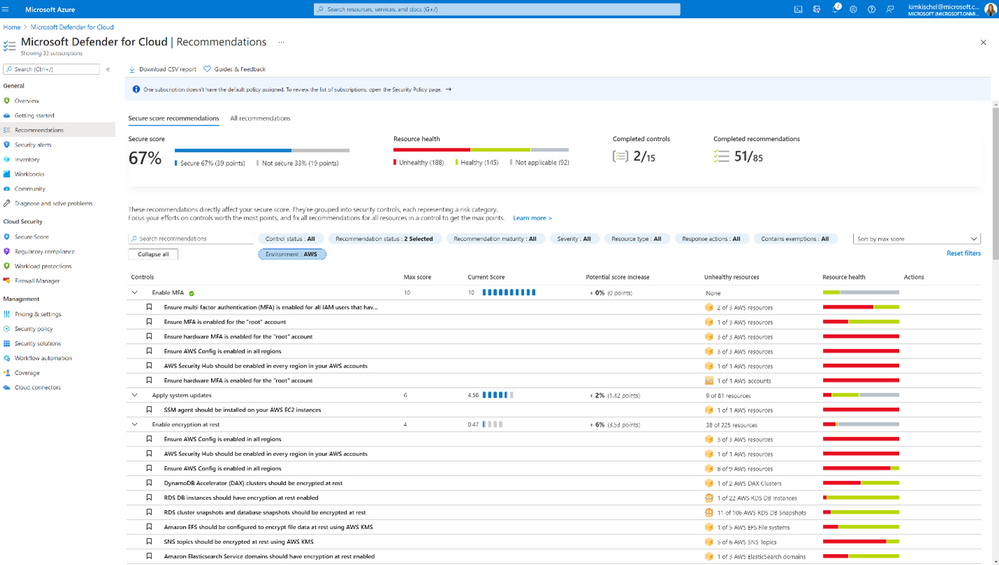Select Recommendations in the sidebar
Viewport: 999px width, 565px height.
tap(39, 130)
